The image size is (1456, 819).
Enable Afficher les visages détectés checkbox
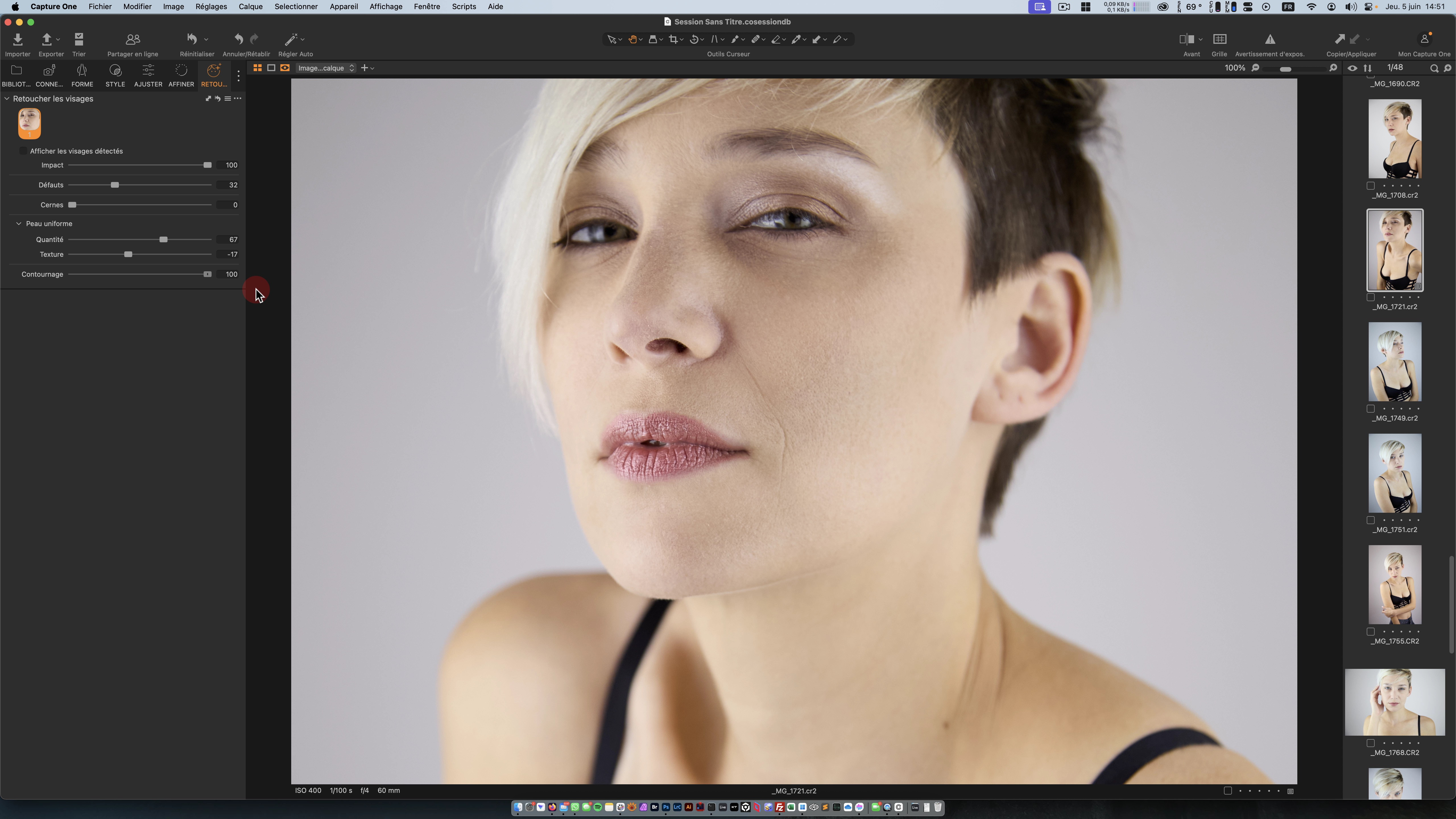point(23,151)
